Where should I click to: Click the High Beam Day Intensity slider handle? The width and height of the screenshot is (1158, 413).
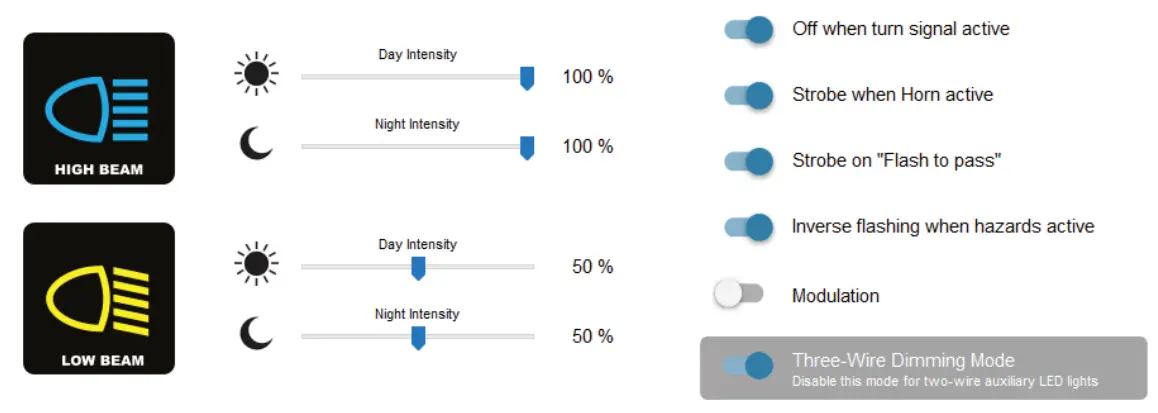[527, 78]
